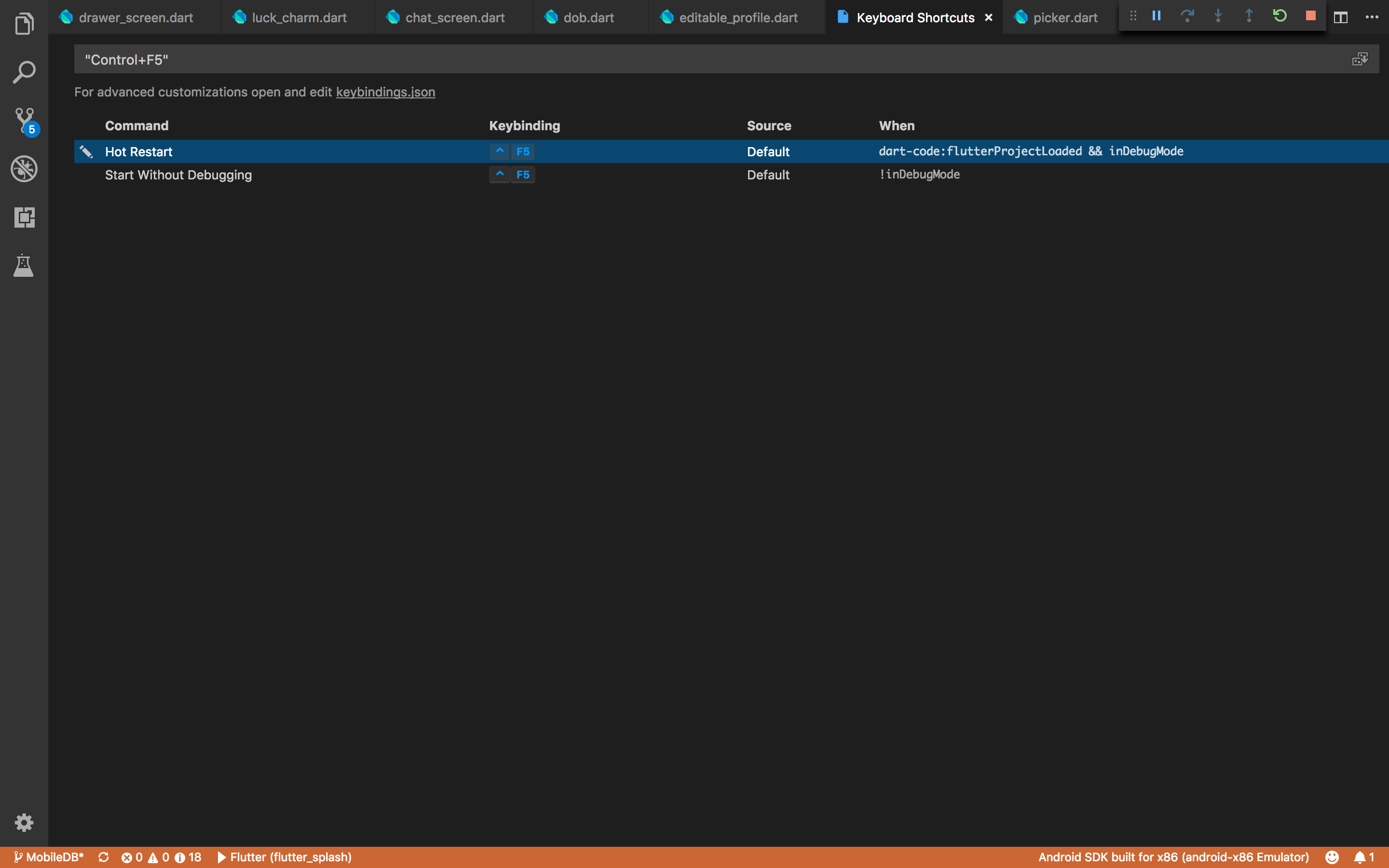Open the keybindings.json link
This screenshot has height=868, width=1389.
(385, 92)
